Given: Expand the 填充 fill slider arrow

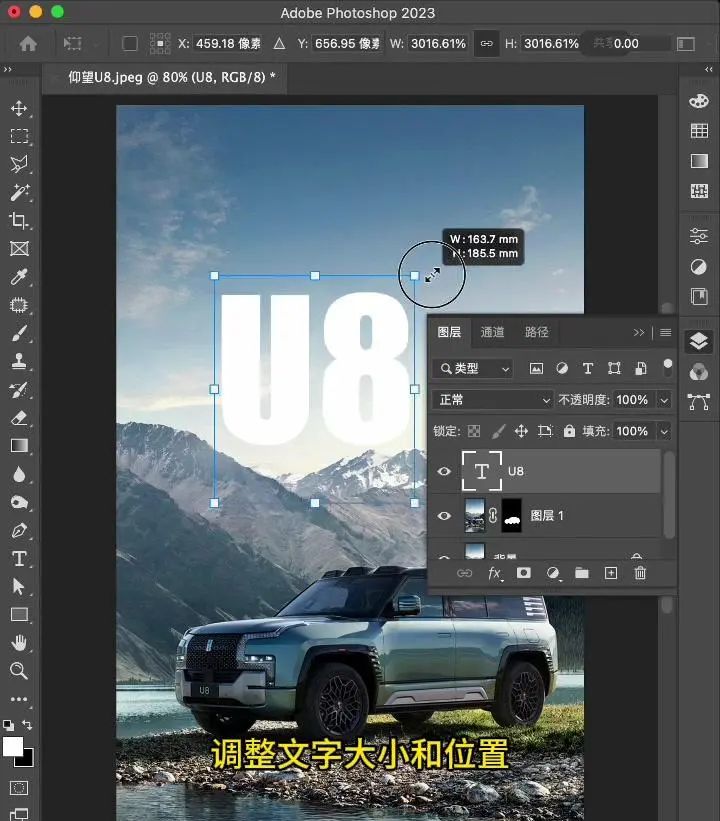Looking at the screenshot, I should pos(664,431).
